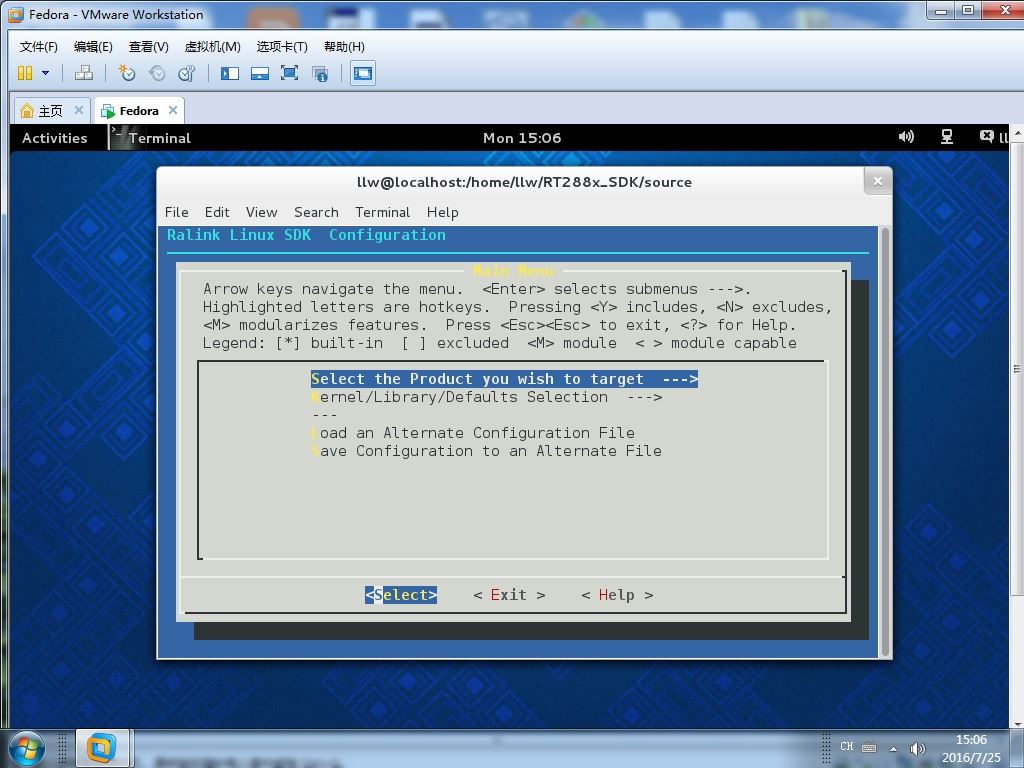Open the terminal Edit menu
The width and height of the screenshot is (1024, 768).
[x=217, y=212]
